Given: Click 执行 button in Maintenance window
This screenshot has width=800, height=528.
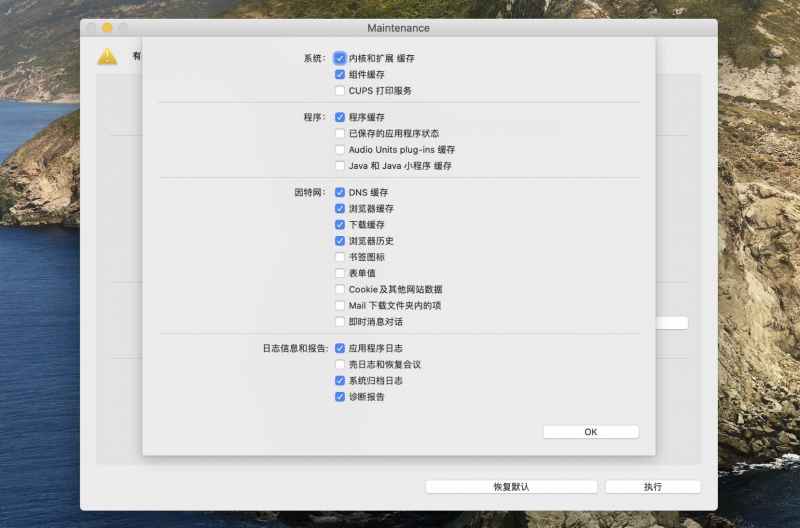Looking at the screenshot, I should tap(653, 487).
